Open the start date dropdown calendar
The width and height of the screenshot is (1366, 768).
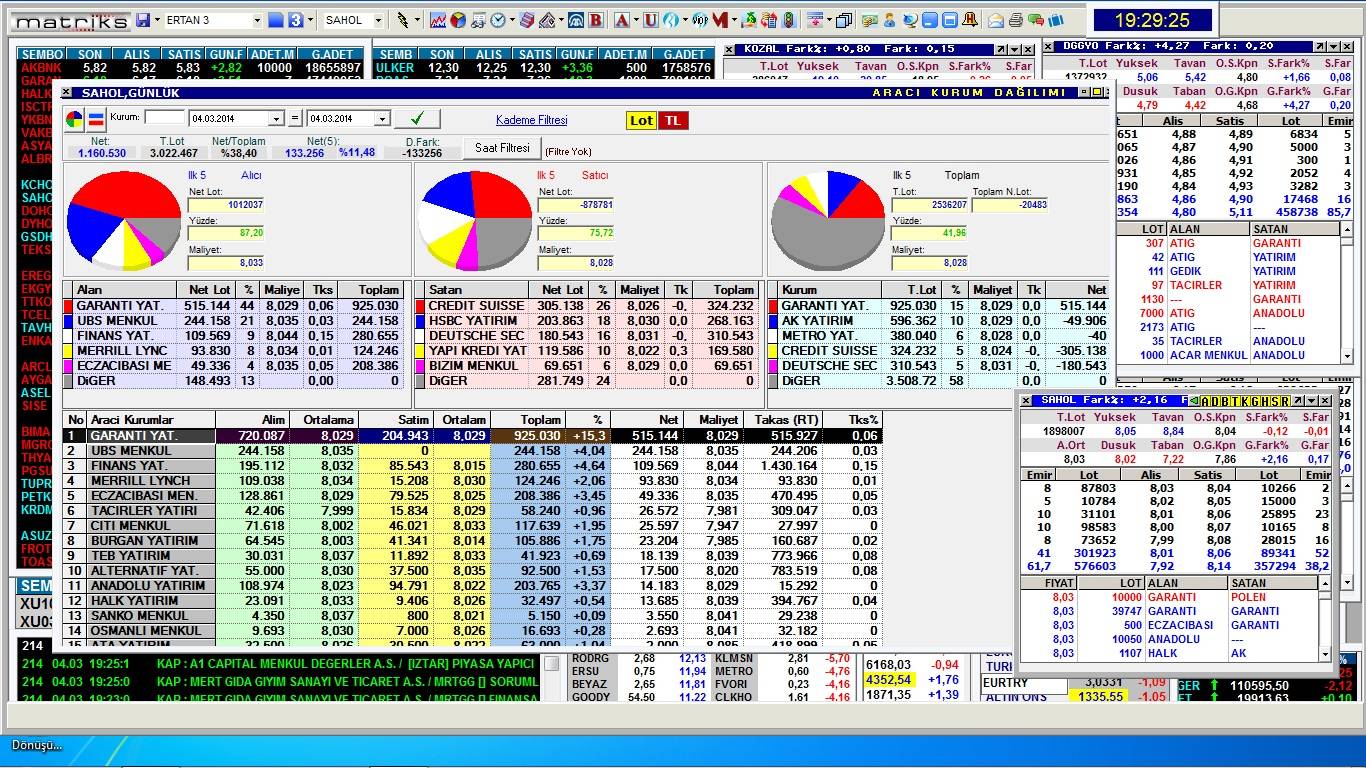[x=276, y=119]
